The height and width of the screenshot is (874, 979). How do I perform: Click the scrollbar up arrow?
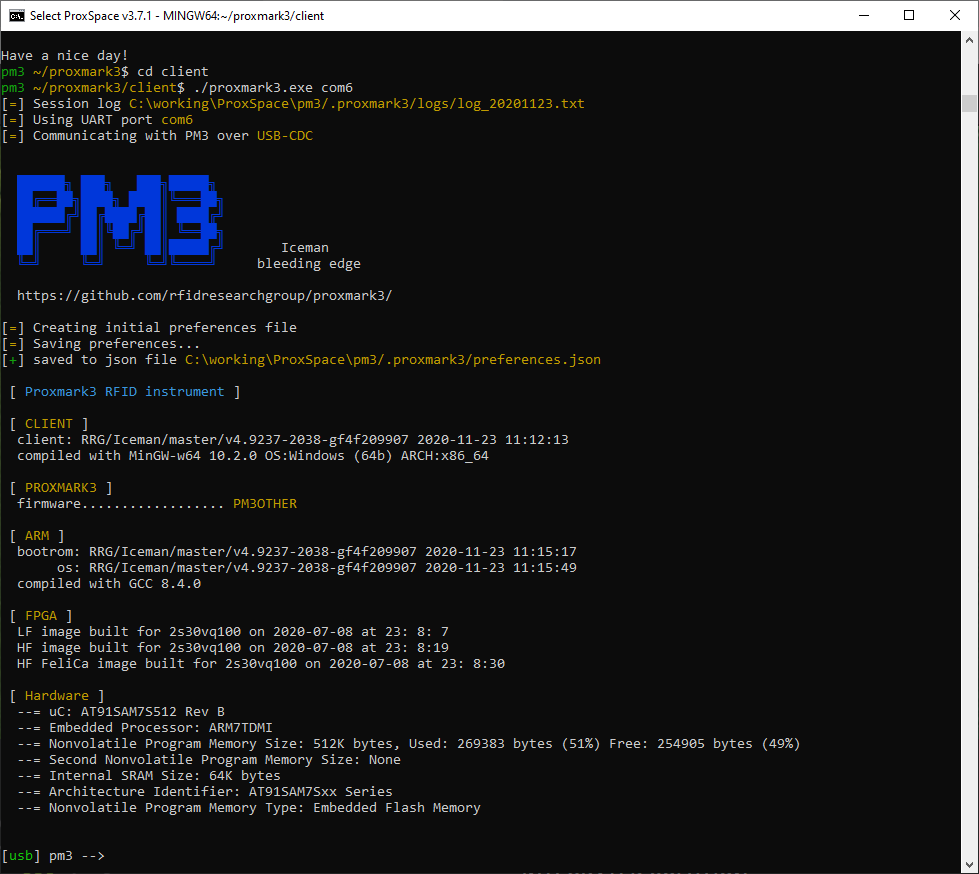click(x=969, y=41)
